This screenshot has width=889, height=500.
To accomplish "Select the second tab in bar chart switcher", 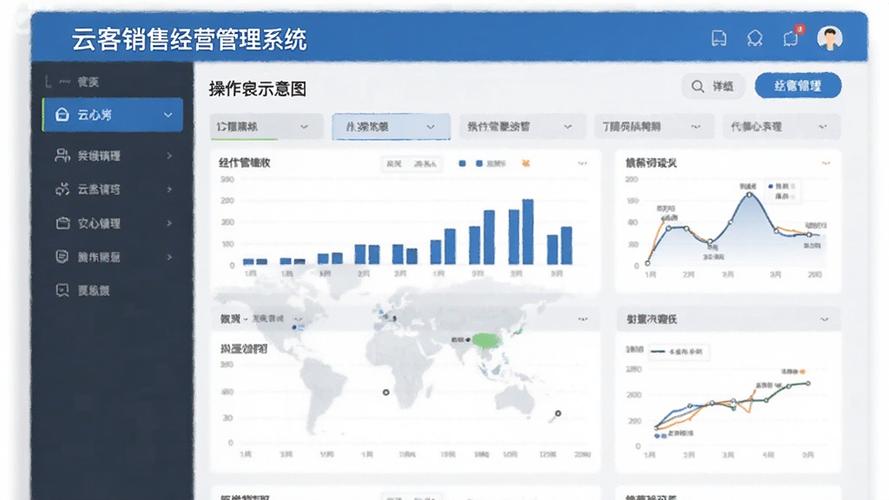I will pyautogui.click(x=425, y=164).
